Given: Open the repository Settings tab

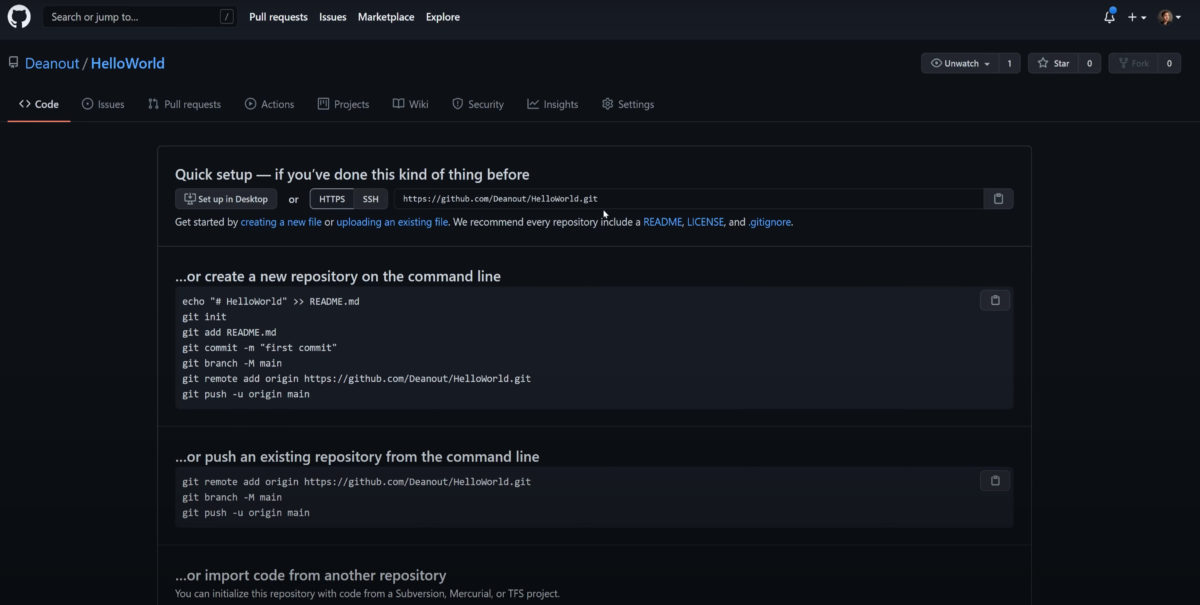Looking at the screenshot, I should pyautogui.click(x=627, y=104).
